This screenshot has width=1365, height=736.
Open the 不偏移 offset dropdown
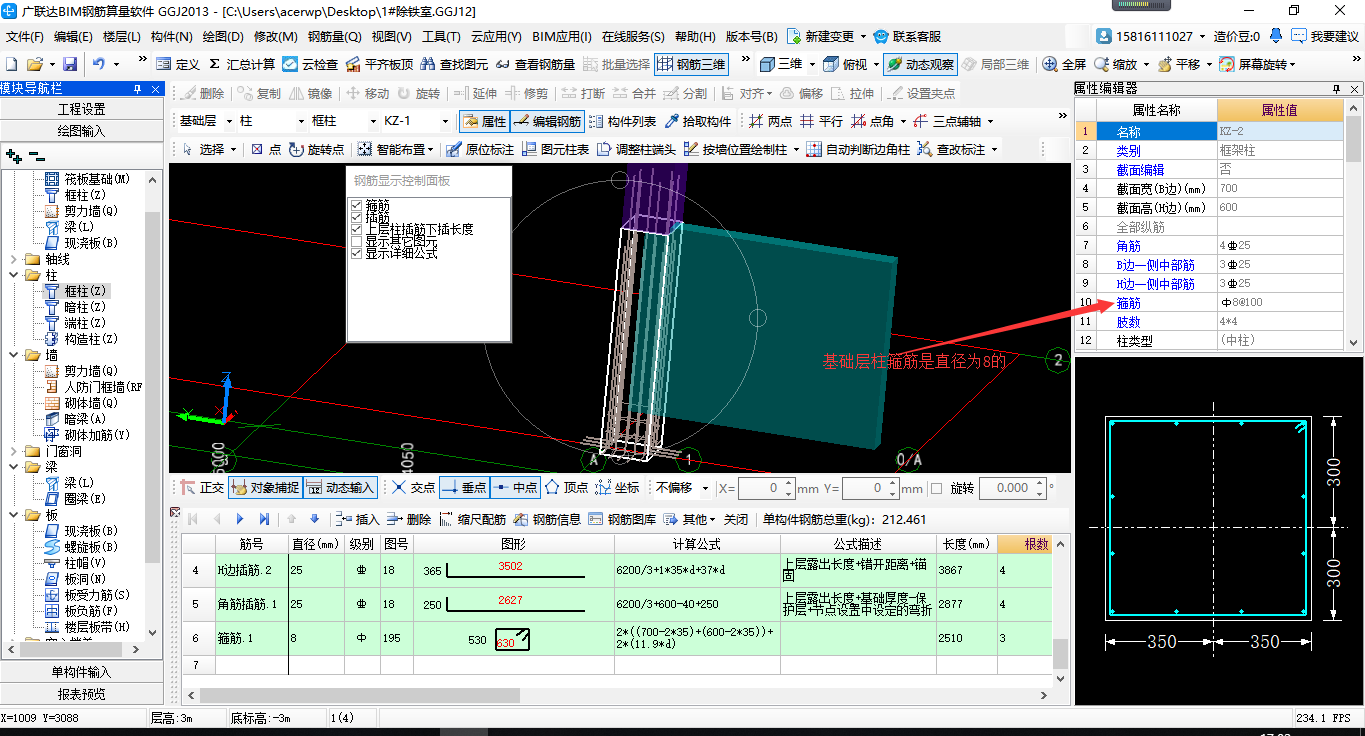click(x=706, y=488)
